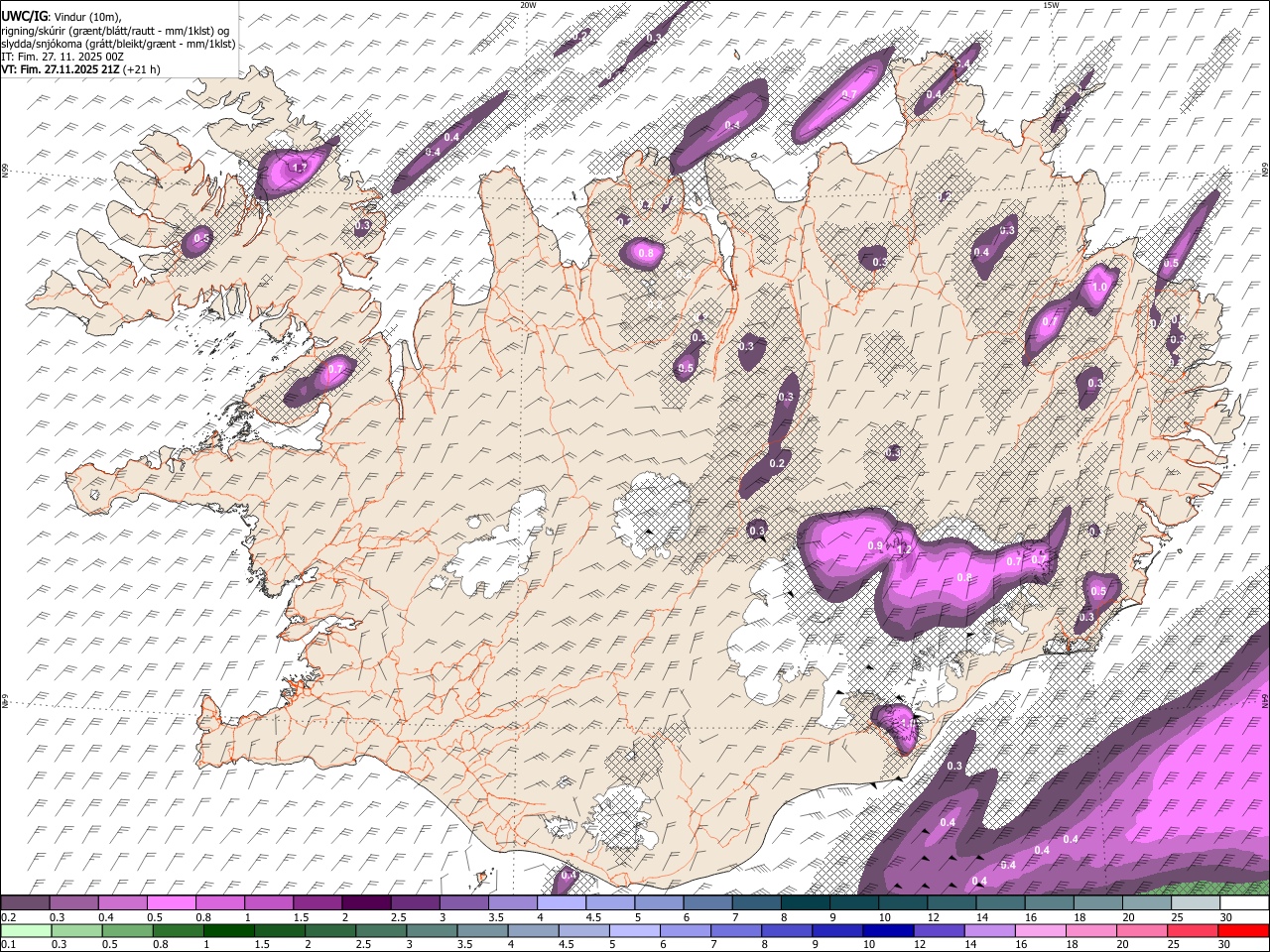The image size is (1270, 952).
Task: Select the bright red swatch after the 30 label
Action: pos(1243,930)
